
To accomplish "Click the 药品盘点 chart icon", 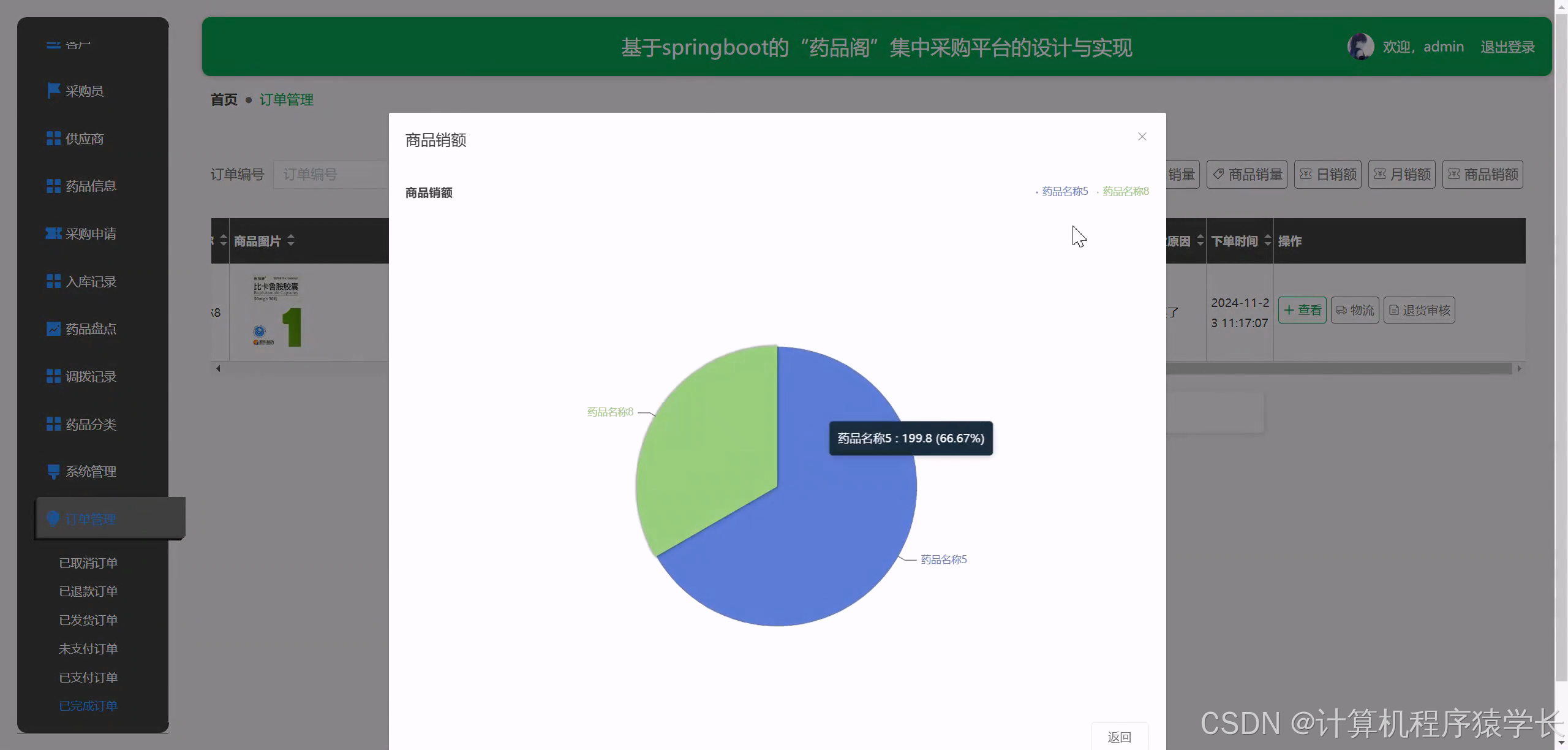I will point(53,329).
